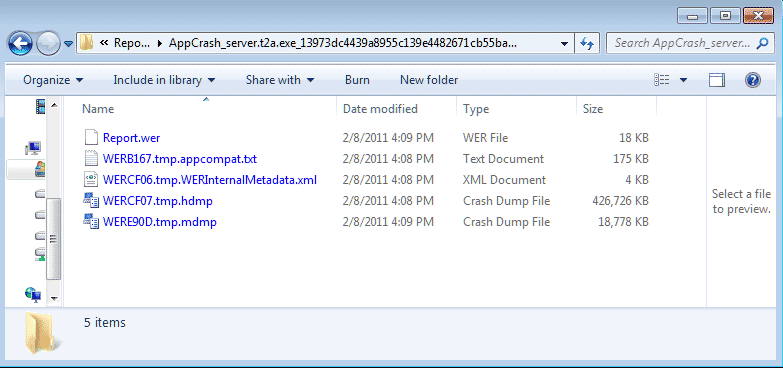
Task: Click the Burn toolbar button
Action: point(357,80)
